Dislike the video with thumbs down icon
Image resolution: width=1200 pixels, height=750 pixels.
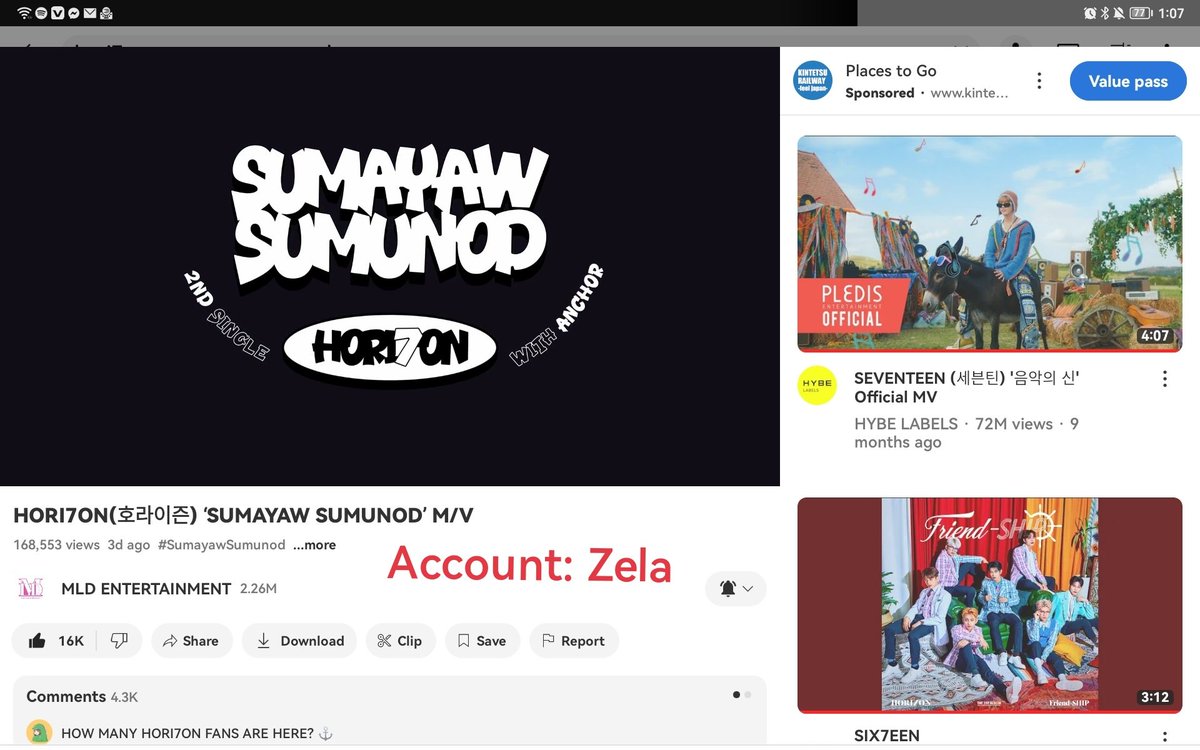pyautogui.click(x=119, y=641)
